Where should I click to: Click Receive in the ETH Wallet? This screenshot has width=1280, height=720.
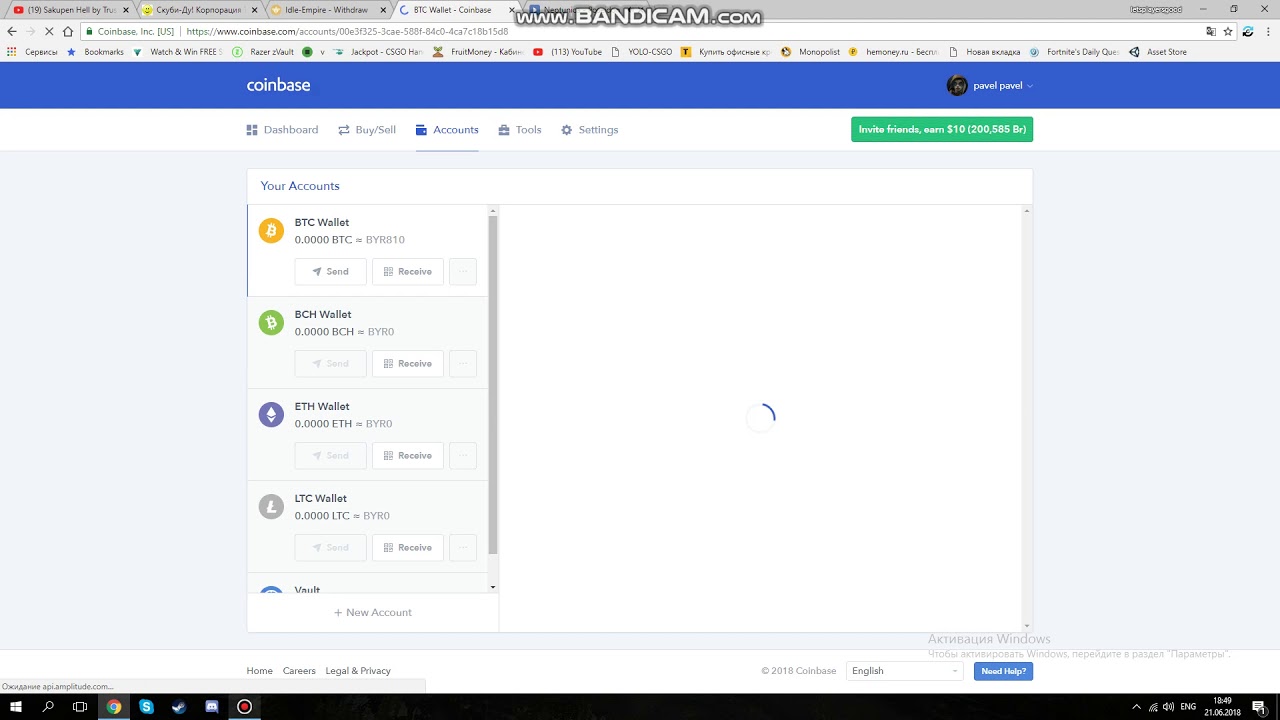click(408, 456)
